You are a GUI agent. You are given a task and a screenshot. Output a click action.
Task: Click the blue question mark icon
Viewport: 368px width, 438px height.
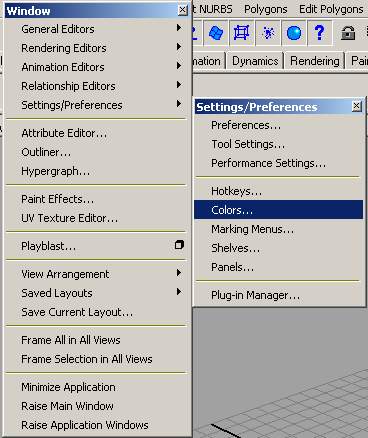pyautogui.click(x=319, y=33)
